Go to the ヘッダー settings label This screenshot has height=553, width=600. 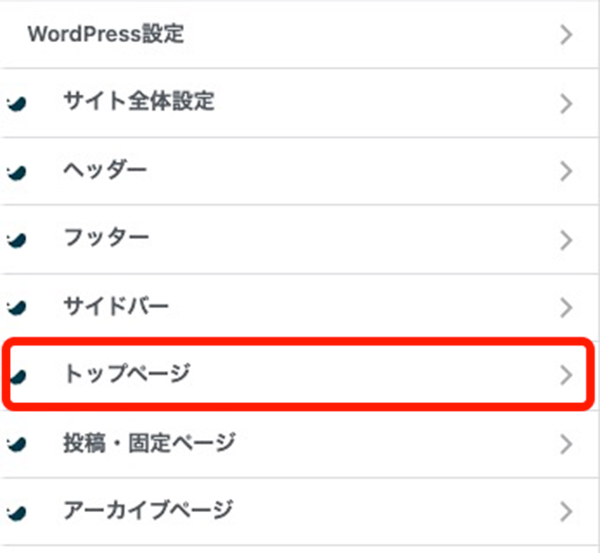104,171
